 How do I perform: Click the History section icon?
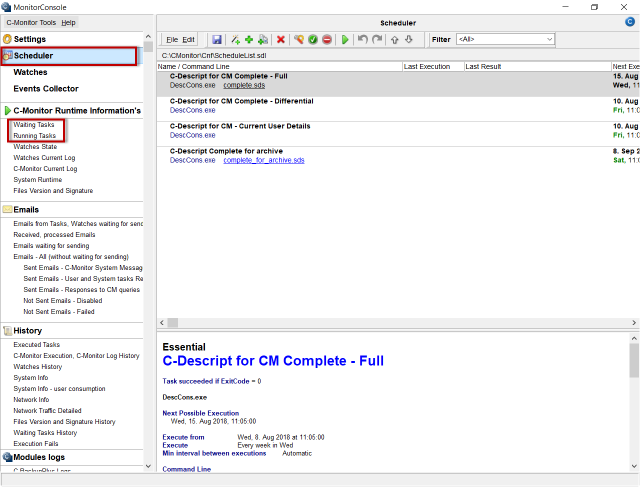(x=7, y=331)
